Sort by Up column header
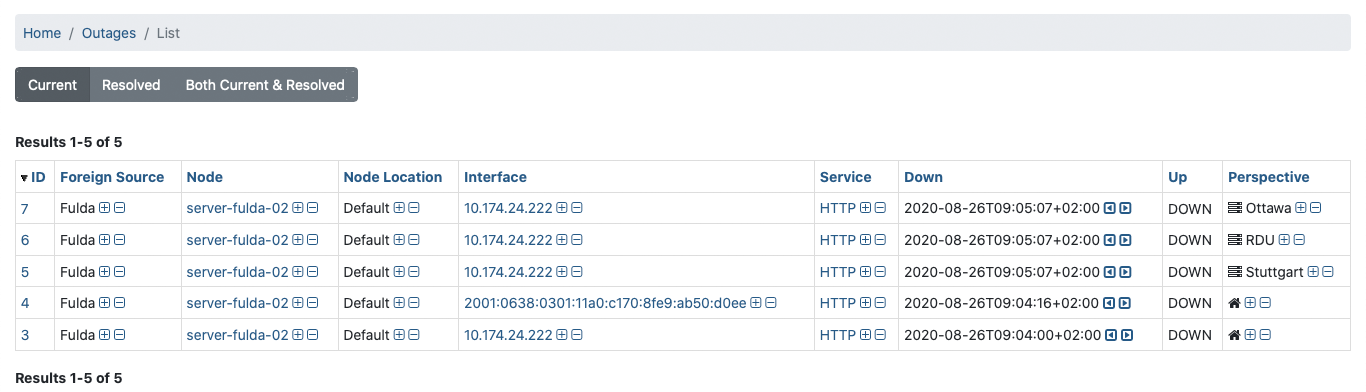Screen dimensions: 1366x392 tap(1178, 177)
